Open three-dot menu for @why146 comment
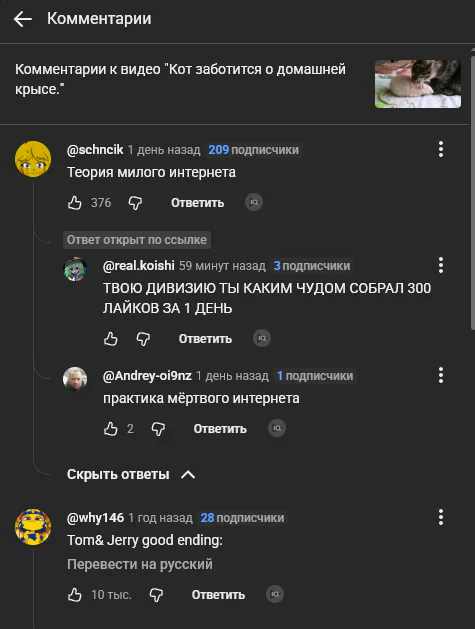This screenshot has height=629, width=475. [441, 517]
